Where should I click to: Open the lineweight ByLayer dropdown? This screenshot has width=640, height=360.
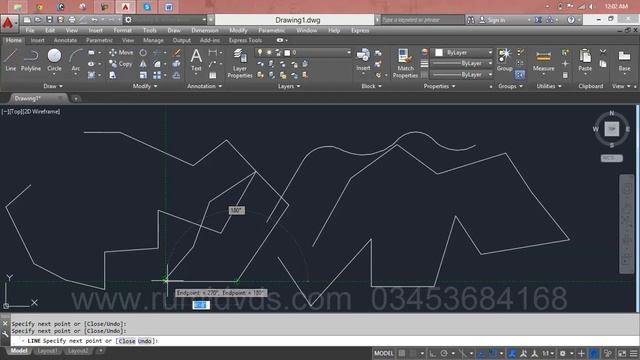tap(462, 64)
